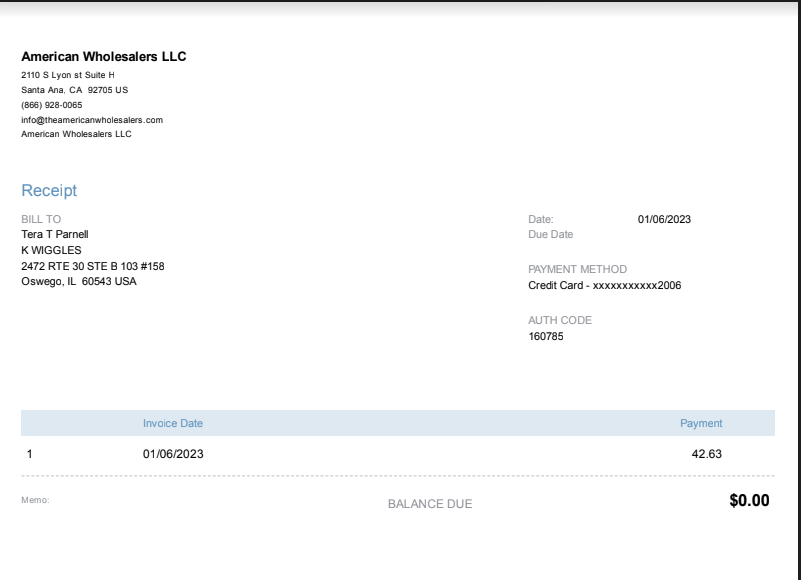801x580 pixels.
Task: Click the auth code 160785
Action: (x=546, y=337)
